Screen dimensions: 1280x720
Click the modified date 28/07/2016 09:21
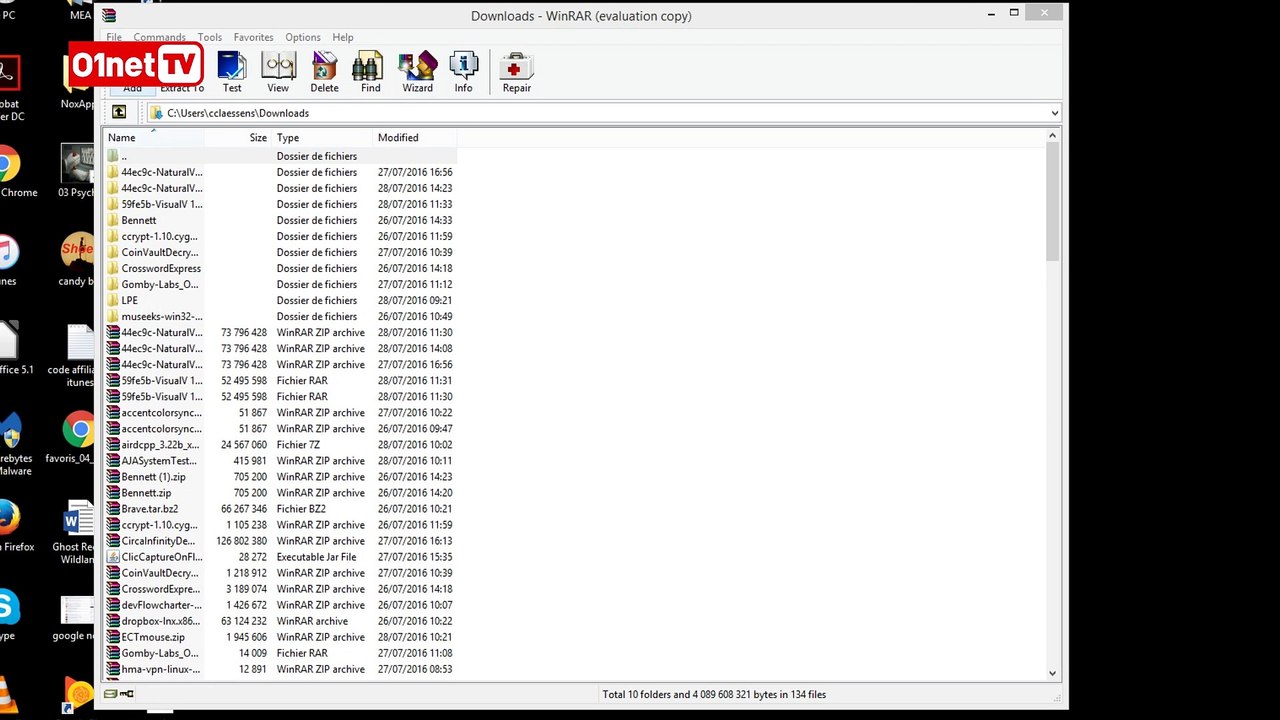click(415, 300)
